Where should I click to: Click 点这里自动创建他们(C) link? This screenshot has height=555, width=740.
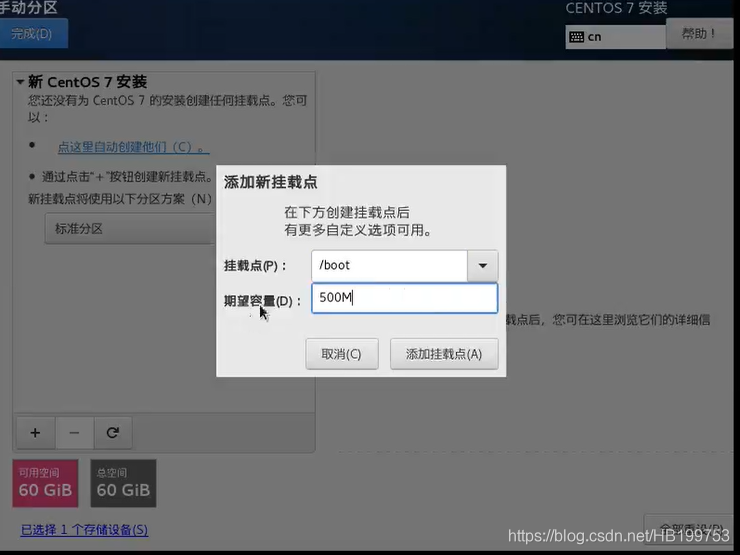coord(133,147)
